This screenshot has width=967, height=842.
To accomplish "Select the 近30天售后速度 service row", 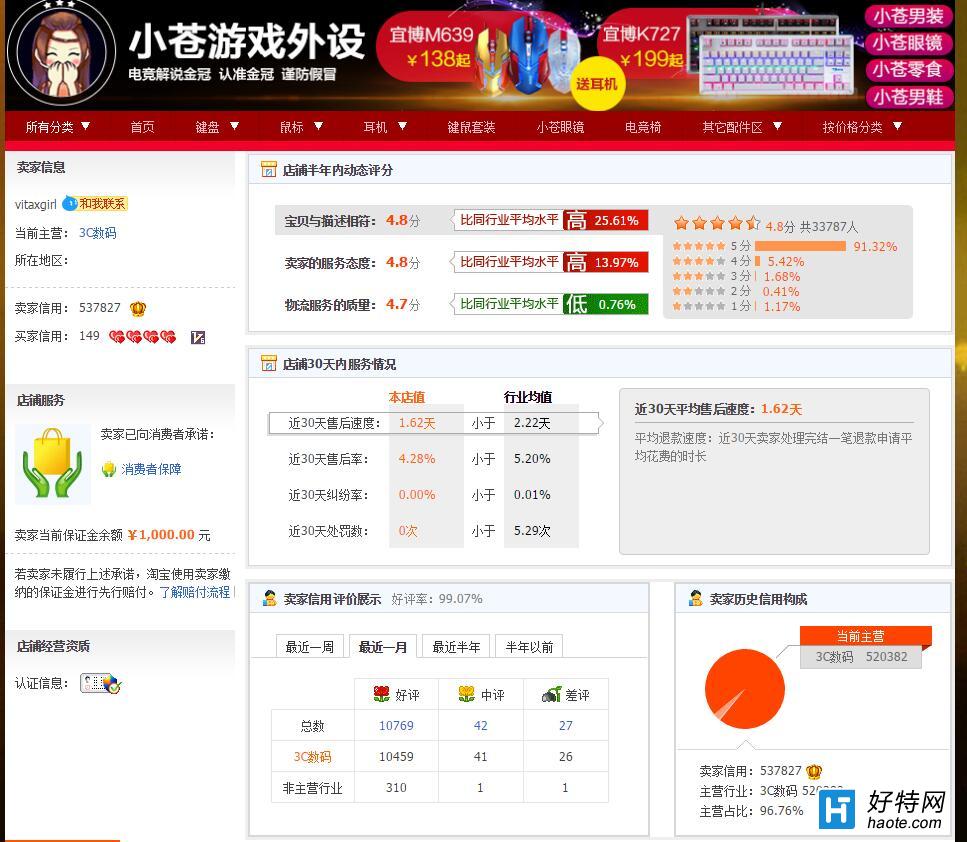I will pyautogui.click(x=434, y=423).
